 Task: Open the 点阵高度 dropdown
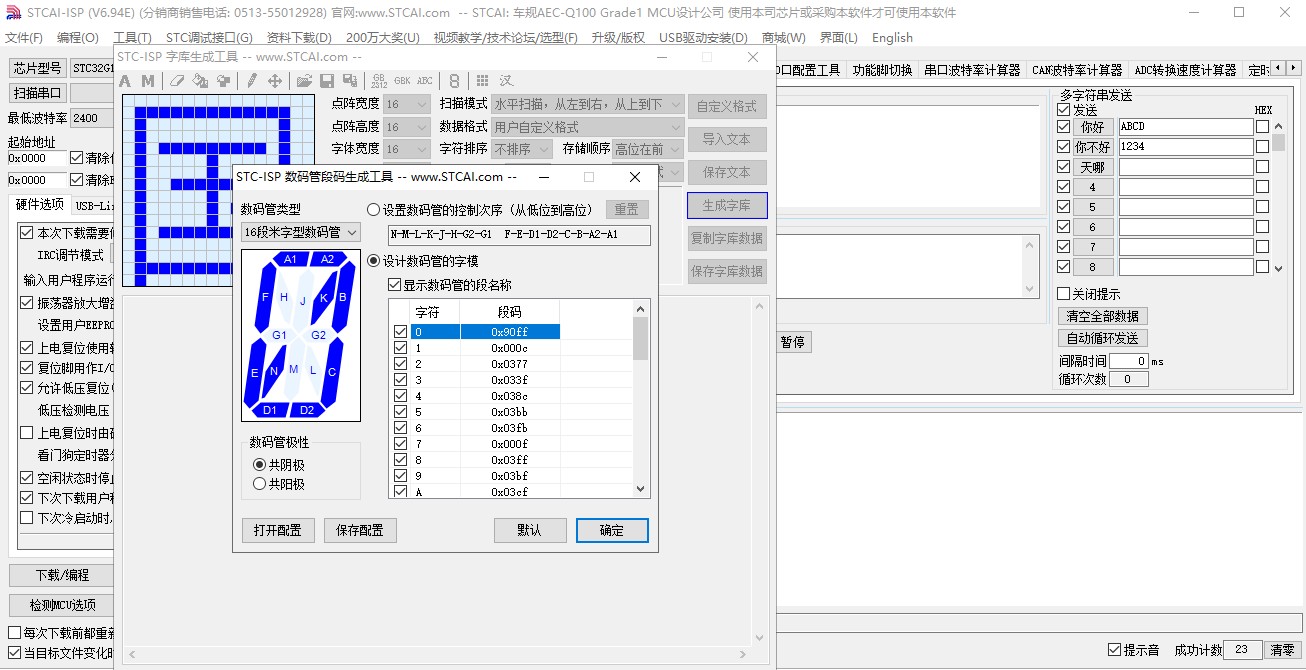[407, 127]
